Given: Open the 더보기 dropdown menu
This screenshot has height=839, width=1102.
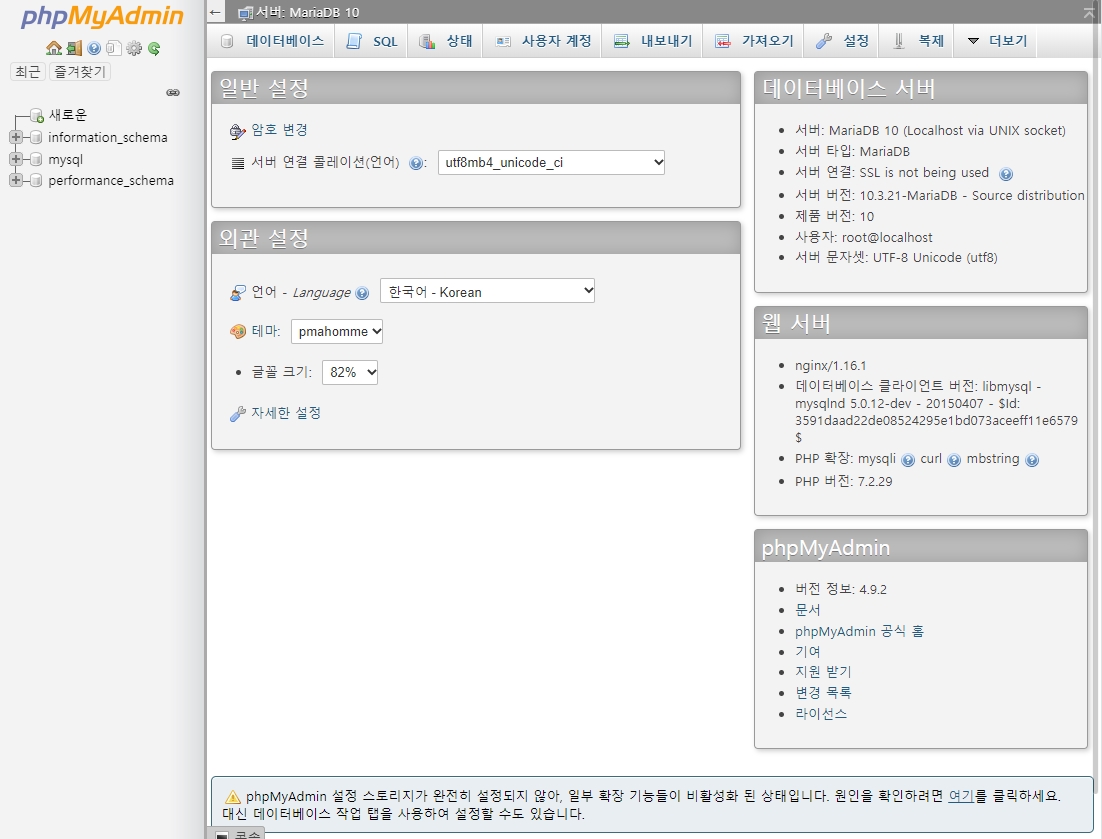Looking at the screenshot, I should click(x=997, y=41).
